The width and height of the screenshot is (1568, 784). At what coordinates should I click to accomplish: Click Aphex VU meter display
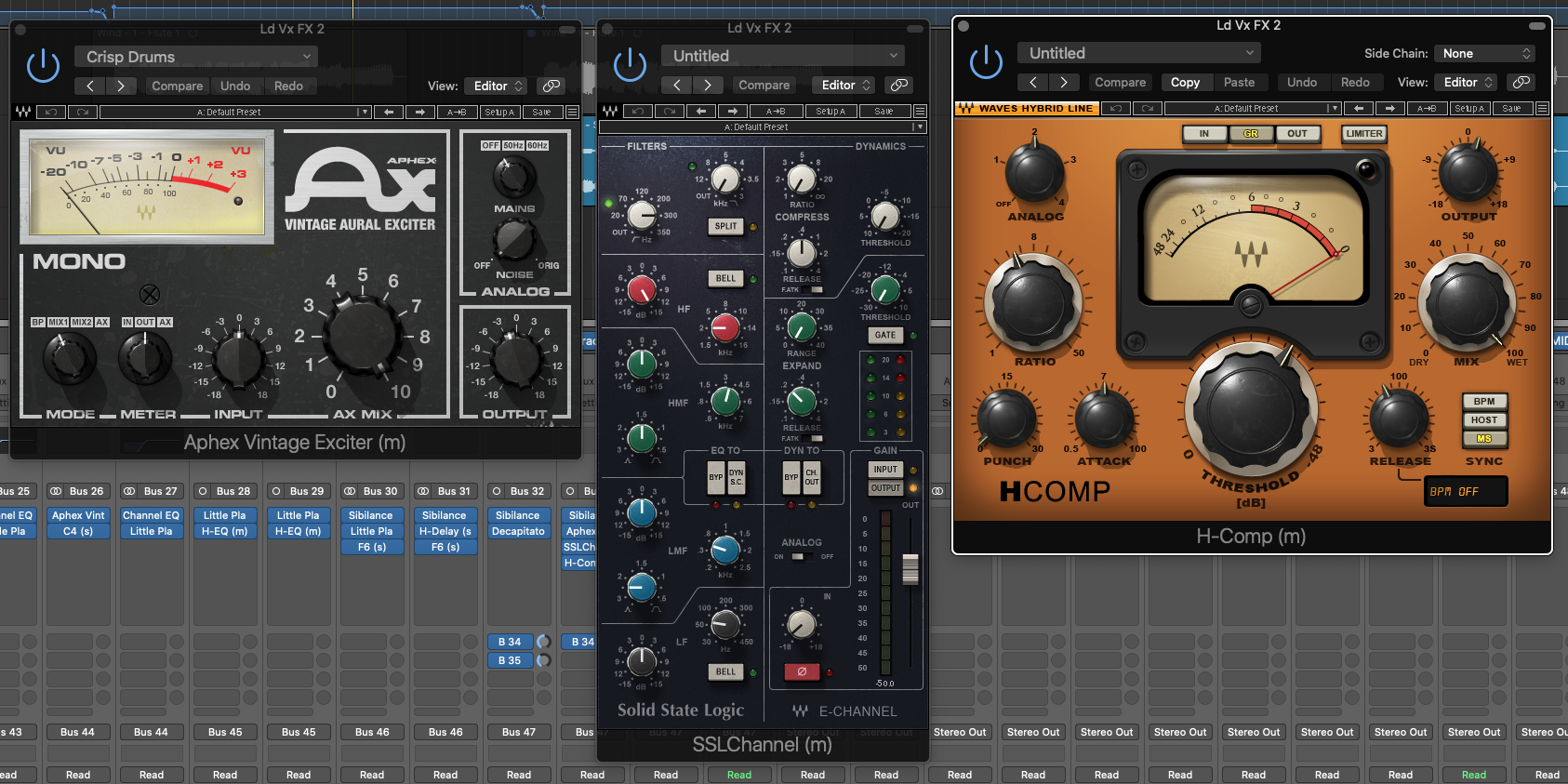click(x=146, y=187)
